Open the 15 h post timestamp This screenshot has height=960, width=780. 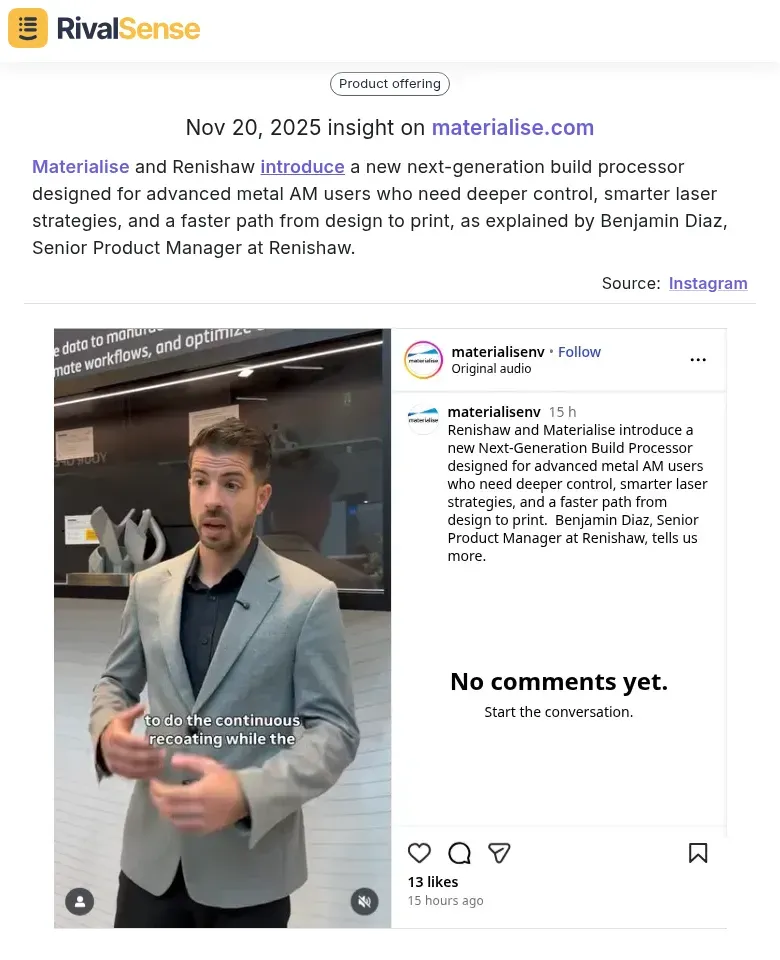(x=562, y=411)
